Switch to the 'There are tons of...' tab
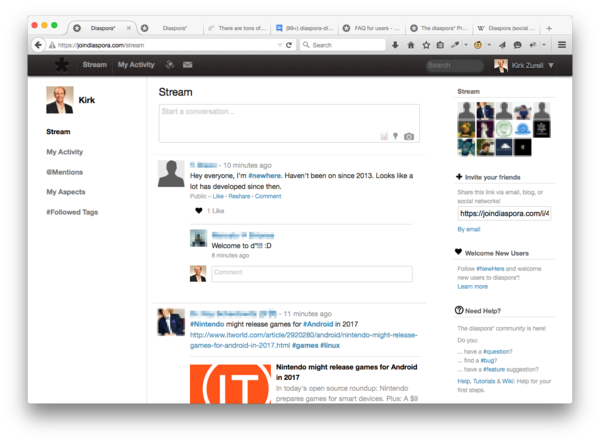 237,28
